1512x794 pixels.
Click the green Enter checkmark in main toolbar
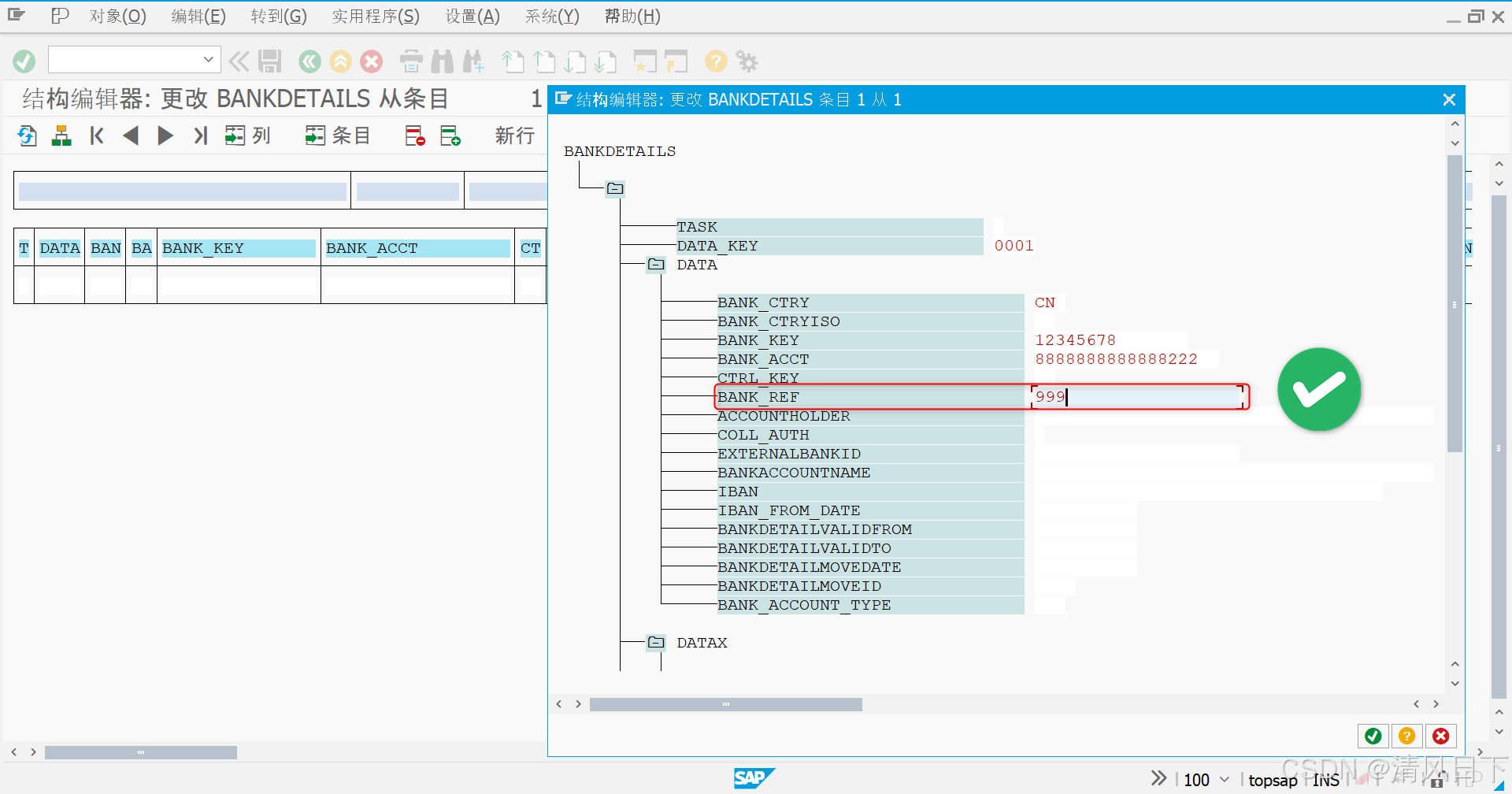pyautogui.click(x=24, y=61)
